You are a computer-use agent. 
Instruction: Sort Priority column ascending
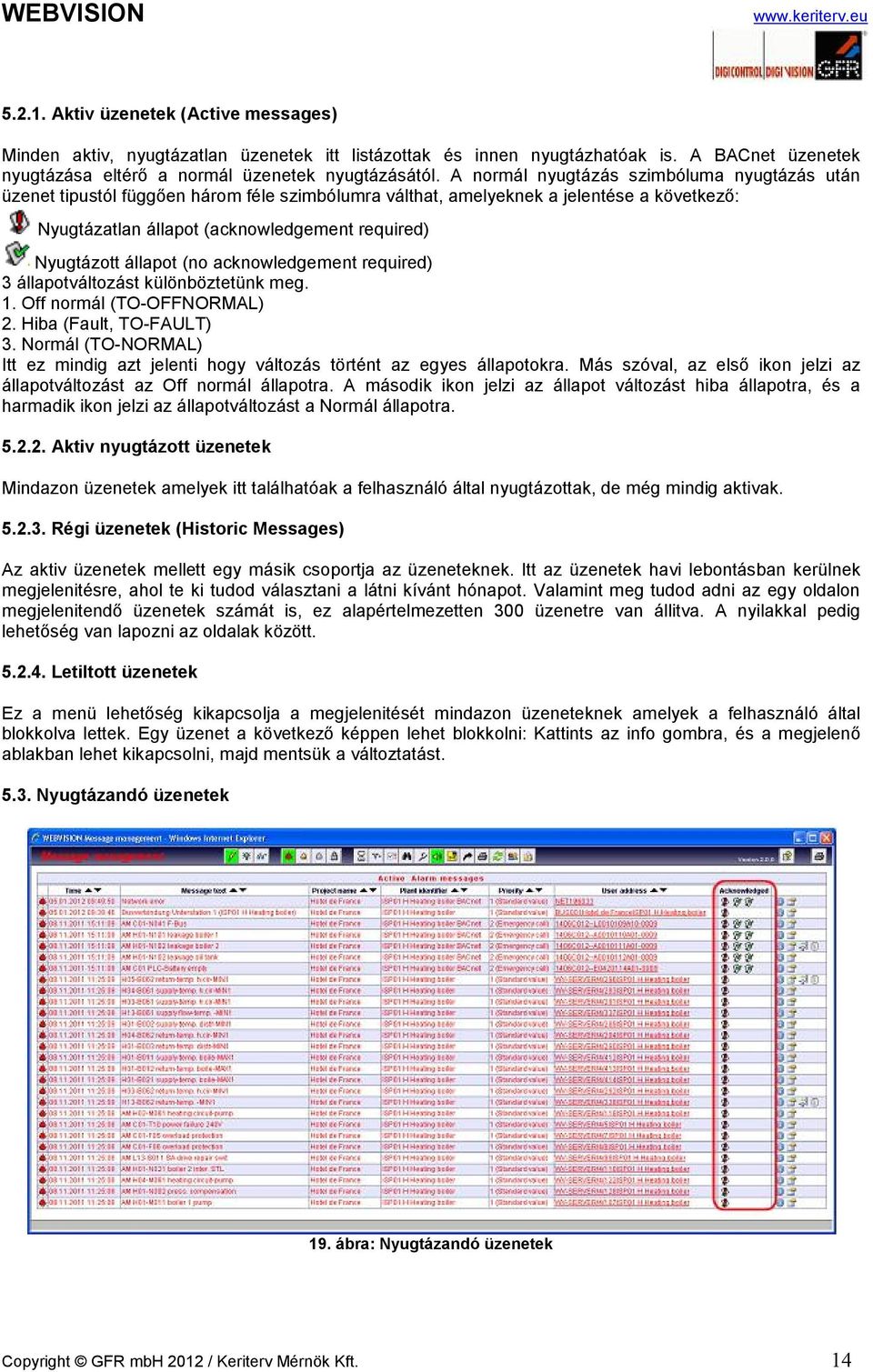(529, 891)
